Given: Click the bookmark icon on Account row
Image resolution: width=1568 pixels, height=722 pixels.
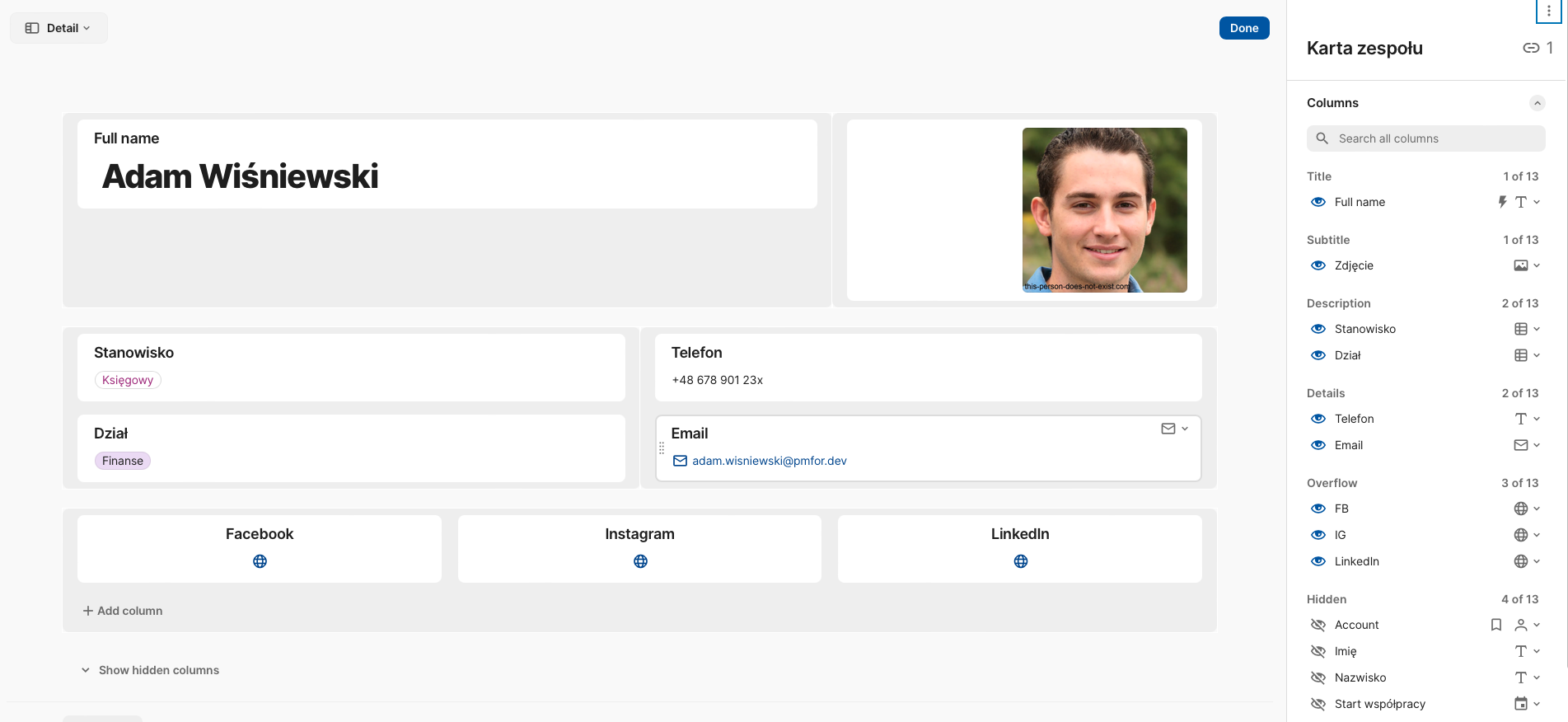Looking at the screenshot, I should click(1495, 625).
